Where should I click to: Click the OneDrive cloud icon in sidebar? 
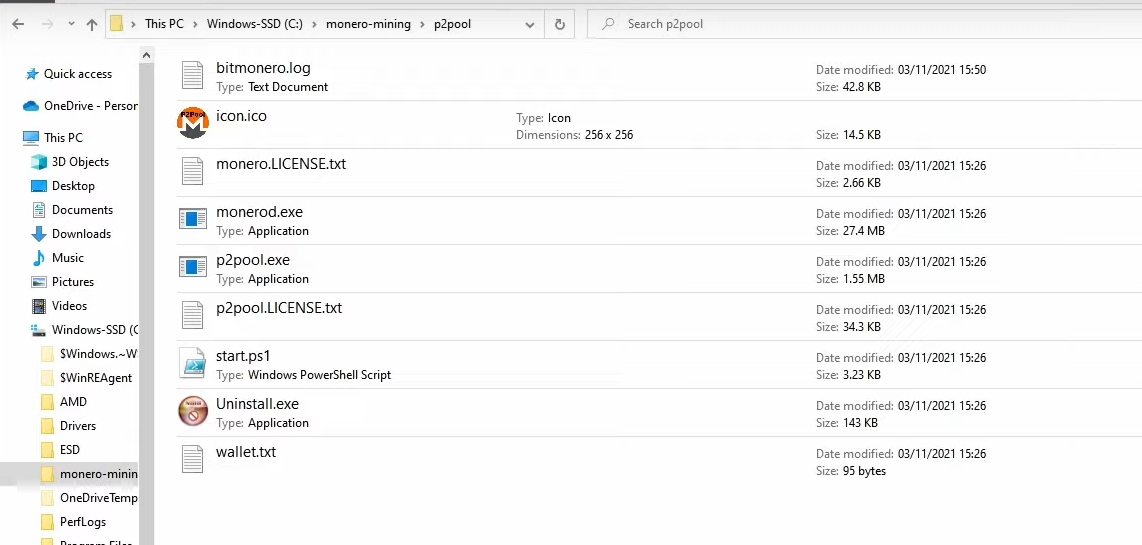pyautogui.click(x=31, y=106)
